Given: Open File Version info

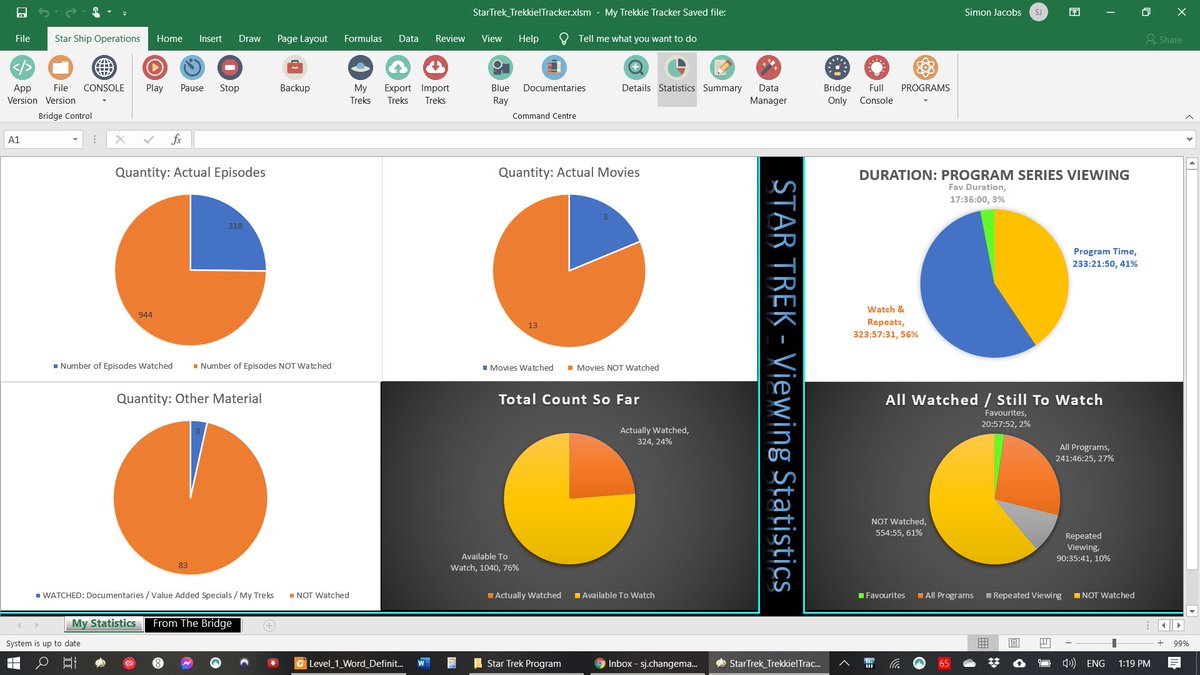Looking at the screenshot, I should point(60,80).
